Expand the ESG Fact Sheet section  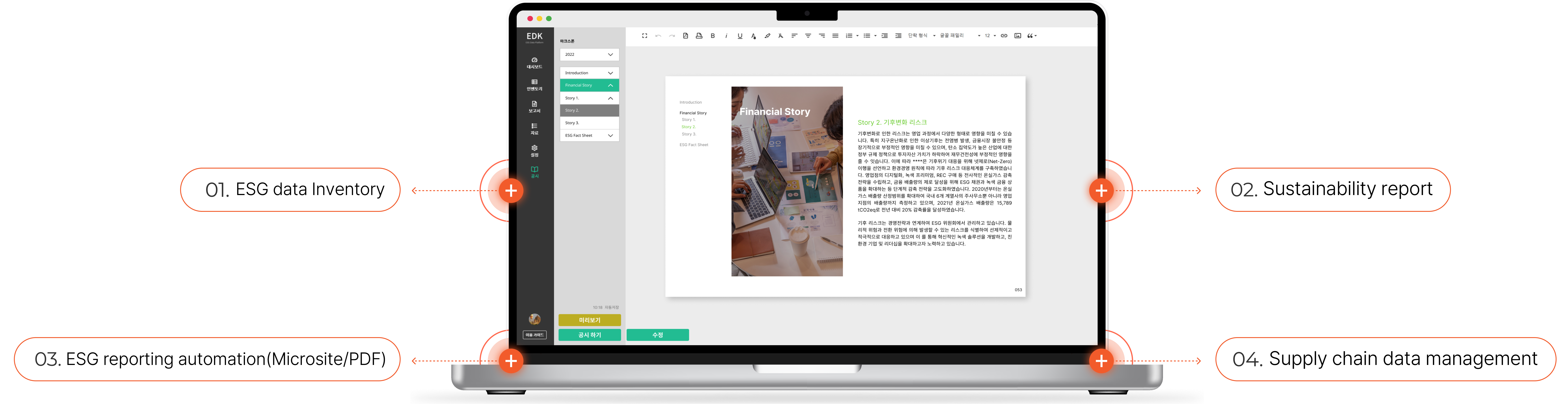(x=589, y=135)
